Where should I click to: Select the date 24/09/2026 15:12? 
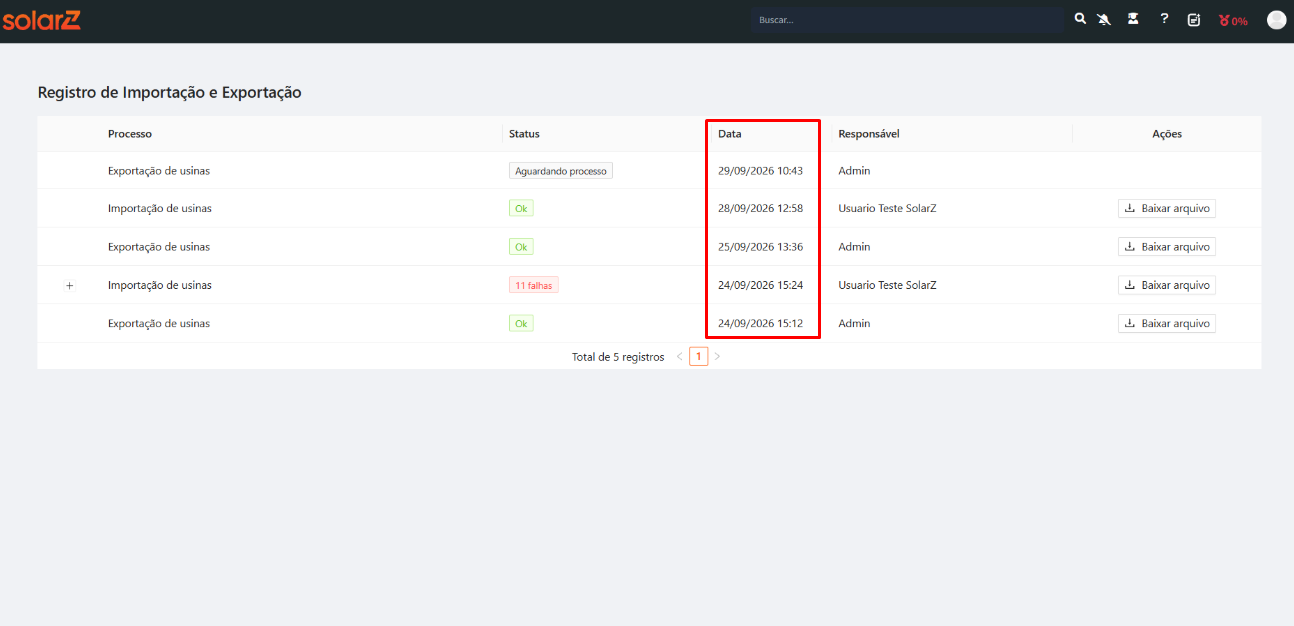[760, 324]
